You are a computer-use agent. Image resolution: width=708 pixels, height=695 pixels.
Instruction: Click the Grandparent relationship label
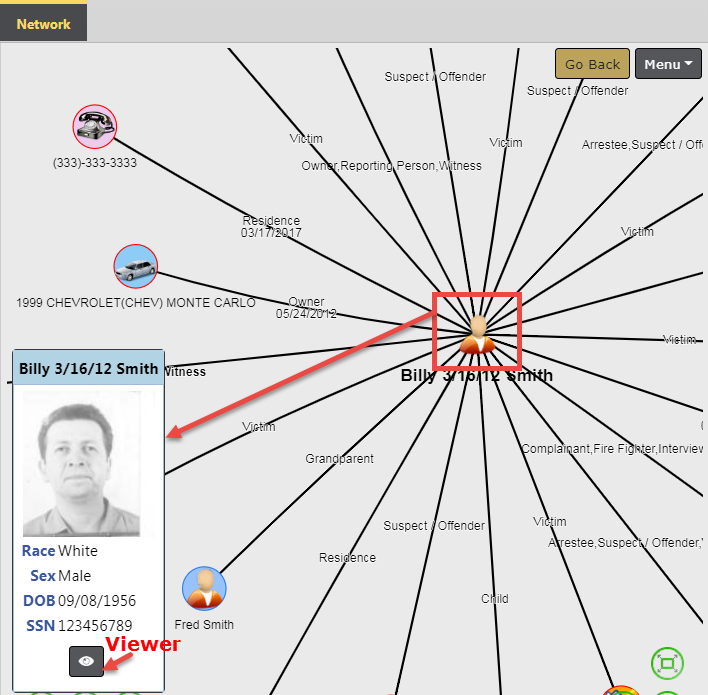coord(339,459)
